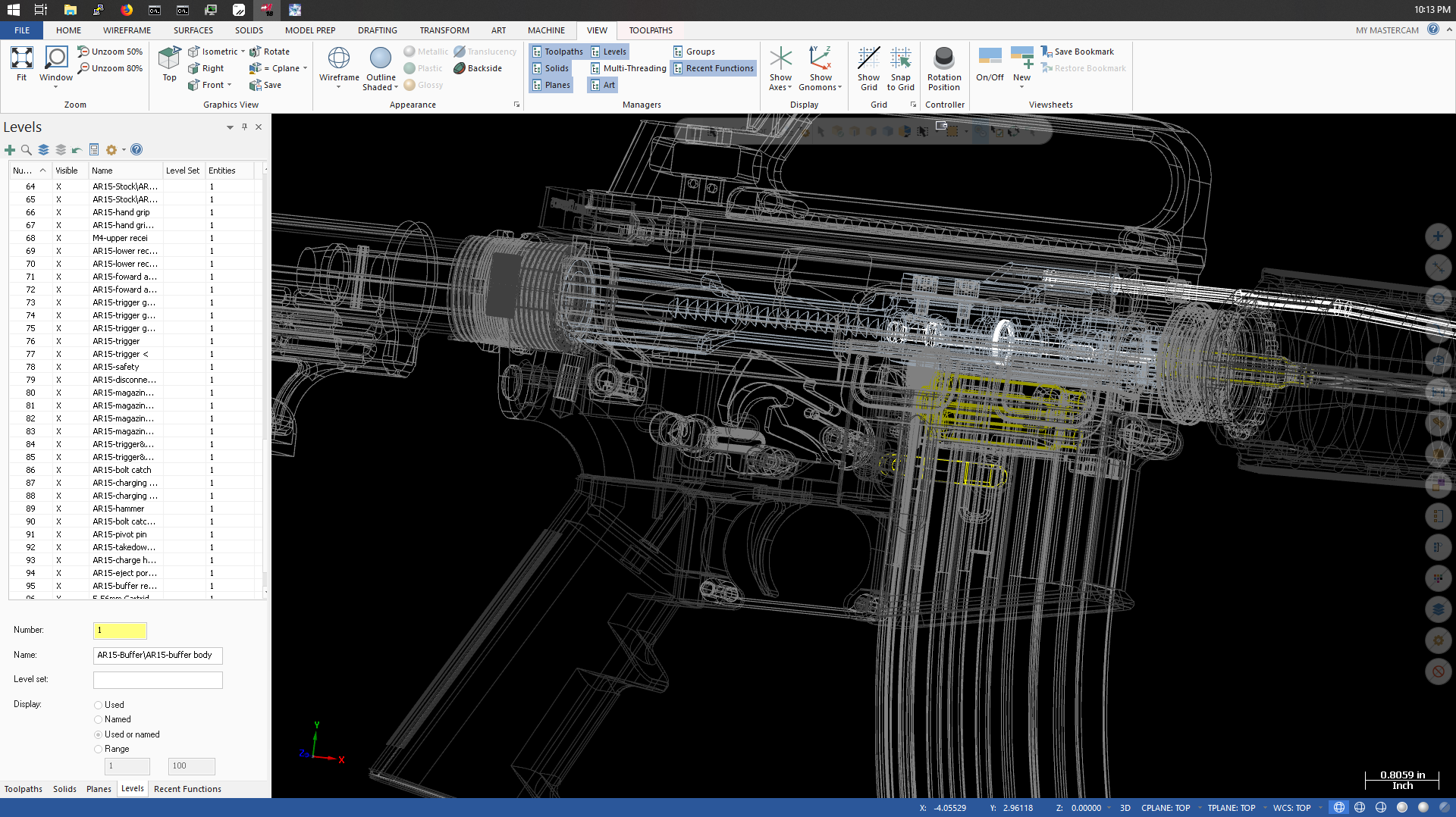Select Outline Shaded appearance

(381, 68)
